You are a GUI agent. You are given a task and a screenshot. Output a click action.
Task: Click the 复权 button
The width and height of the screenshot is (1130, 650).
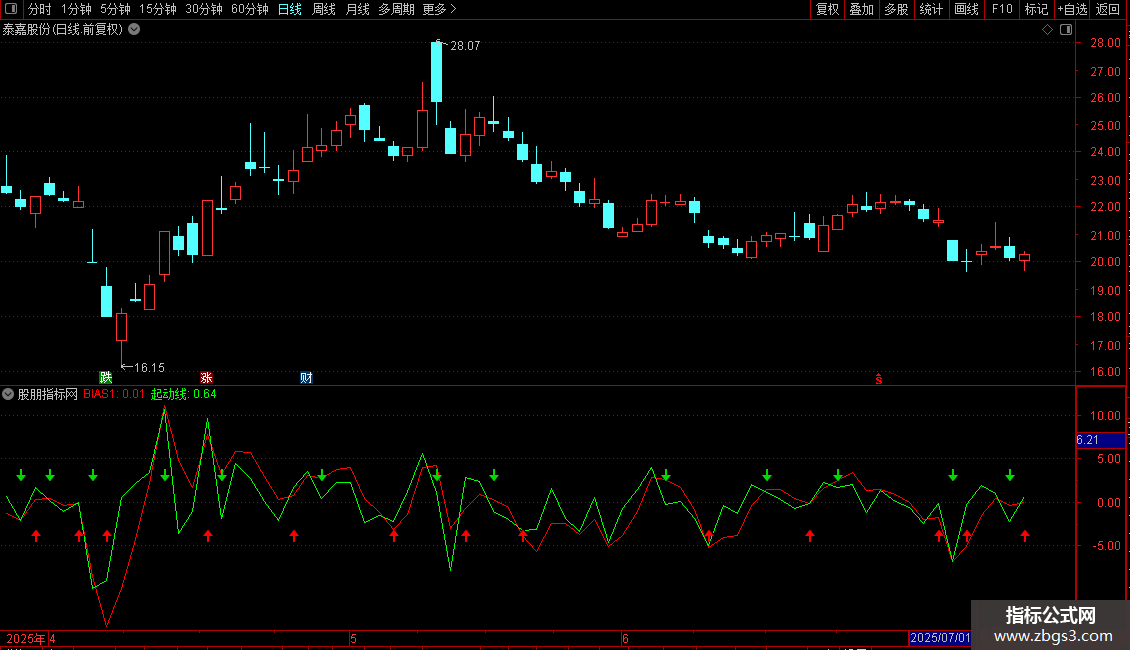[x=827, y=9]
